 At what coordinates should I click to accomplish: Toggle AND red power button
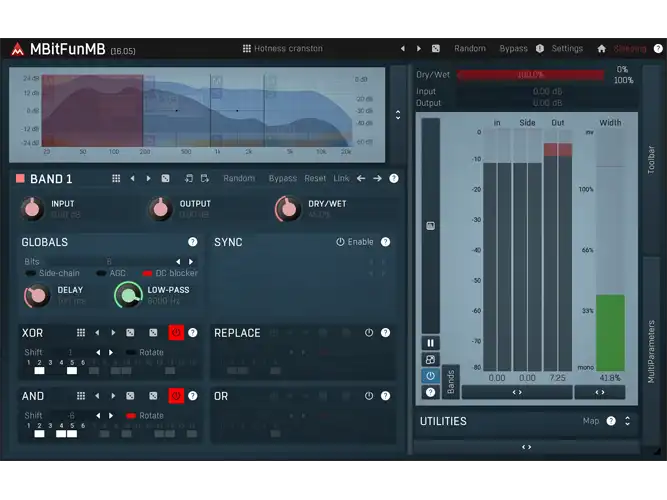point(176,396)
